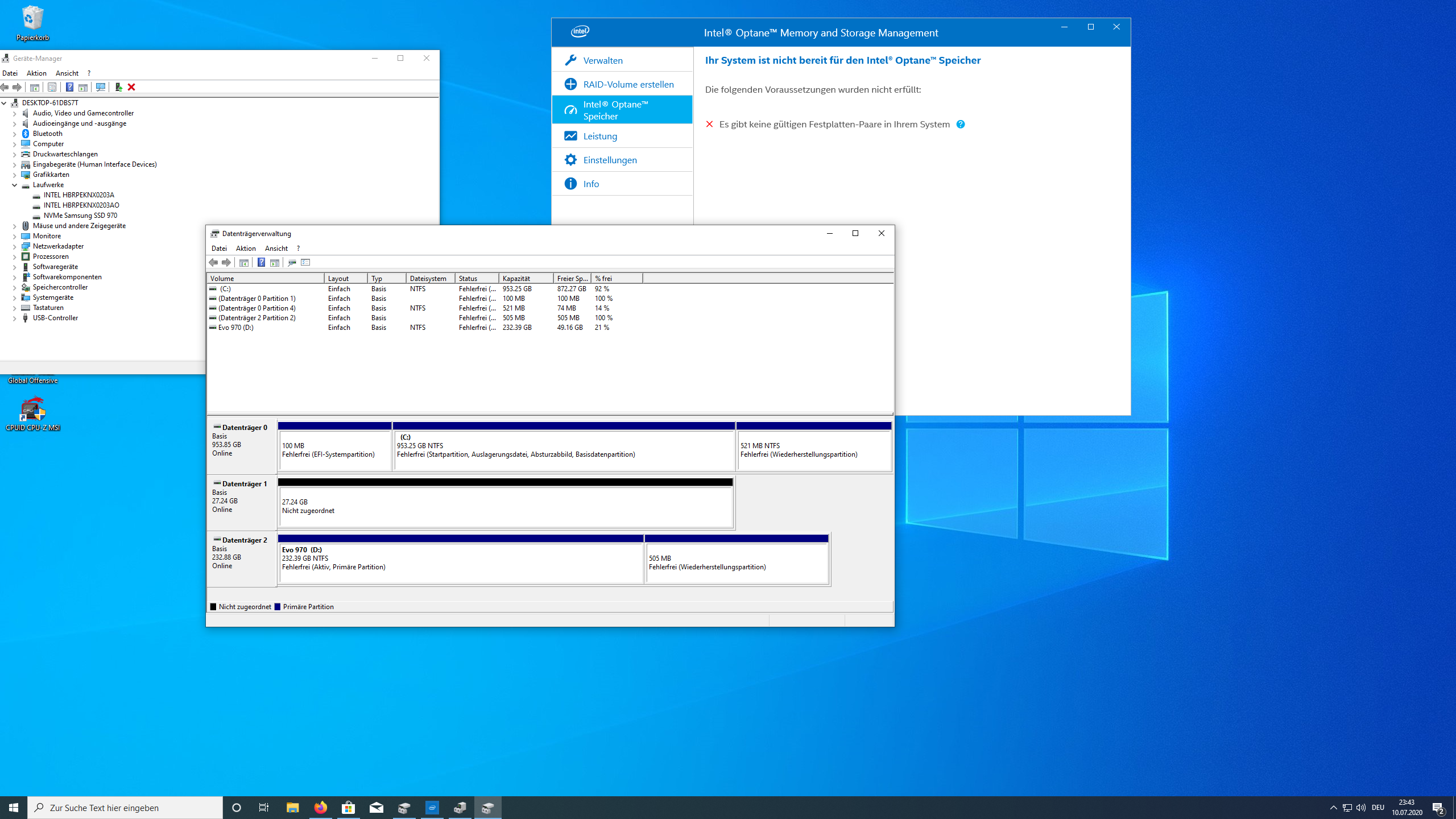Open Ansicht menu in Geräte-Manager

tap(67, 73)
